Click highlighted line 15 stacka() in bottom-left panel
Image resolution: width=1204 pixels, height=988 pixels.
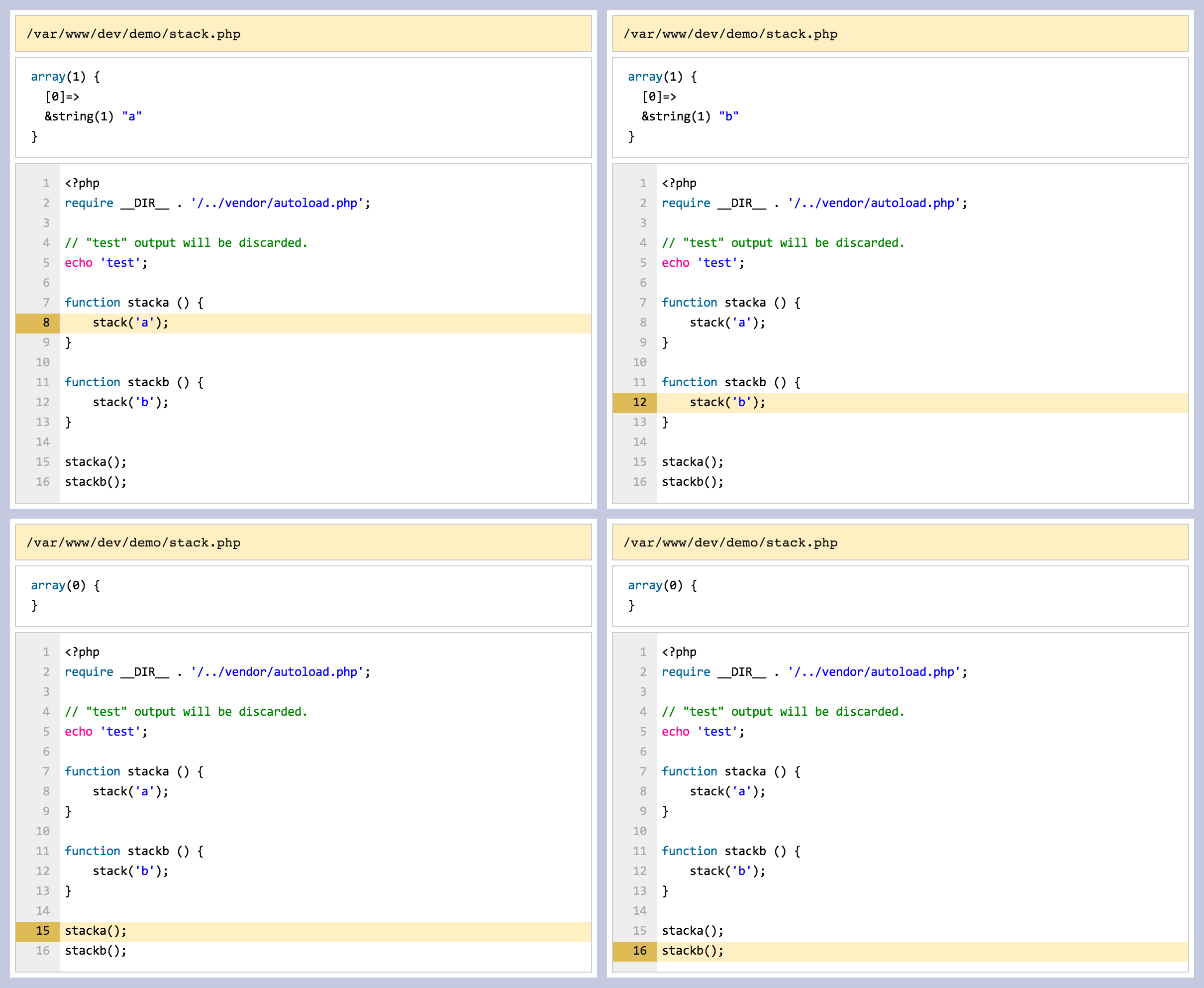(x=96, y=931)
